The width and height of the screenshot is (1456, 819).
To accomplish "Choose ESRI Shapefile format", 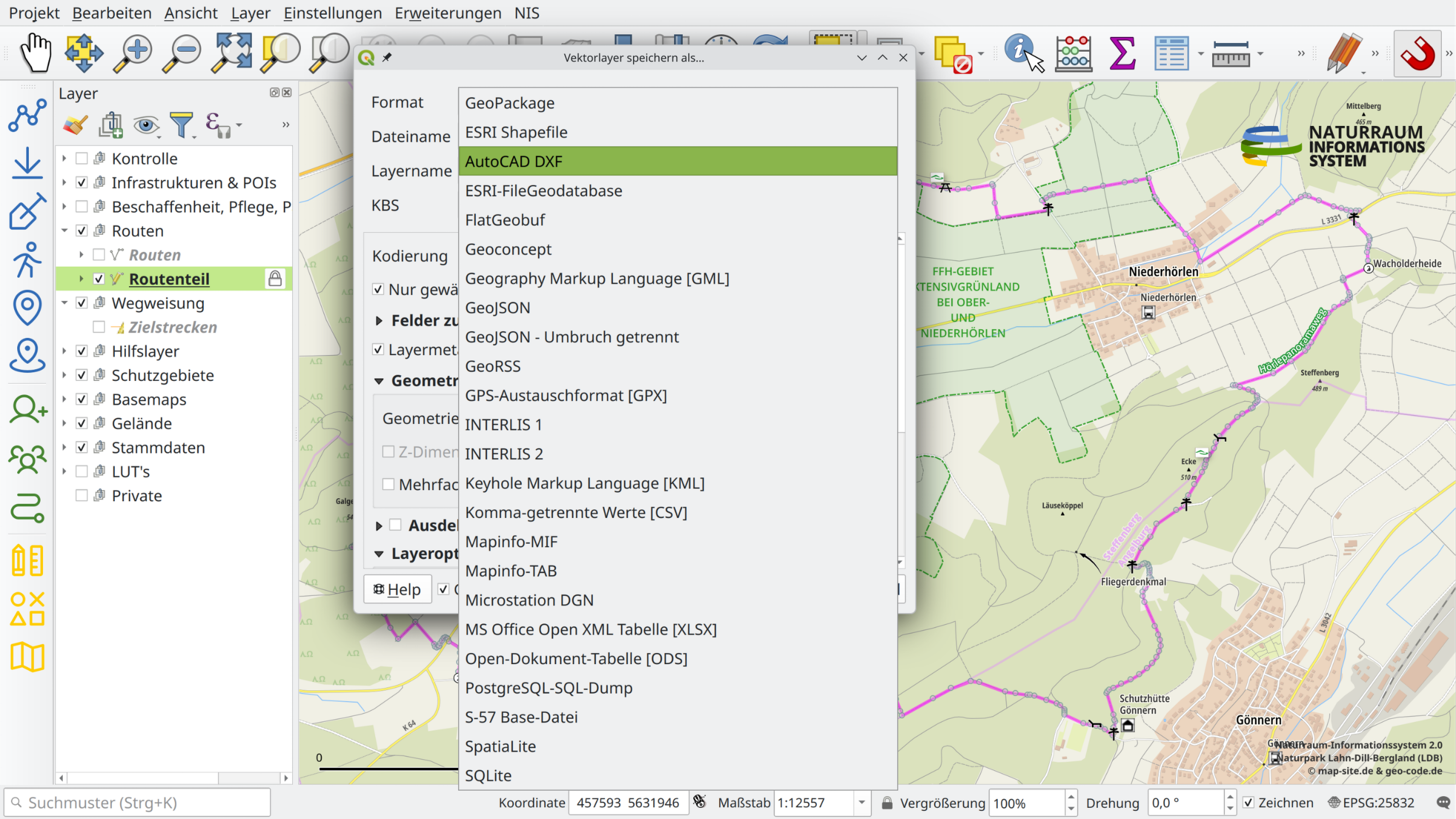I will (x=678, y=132).
